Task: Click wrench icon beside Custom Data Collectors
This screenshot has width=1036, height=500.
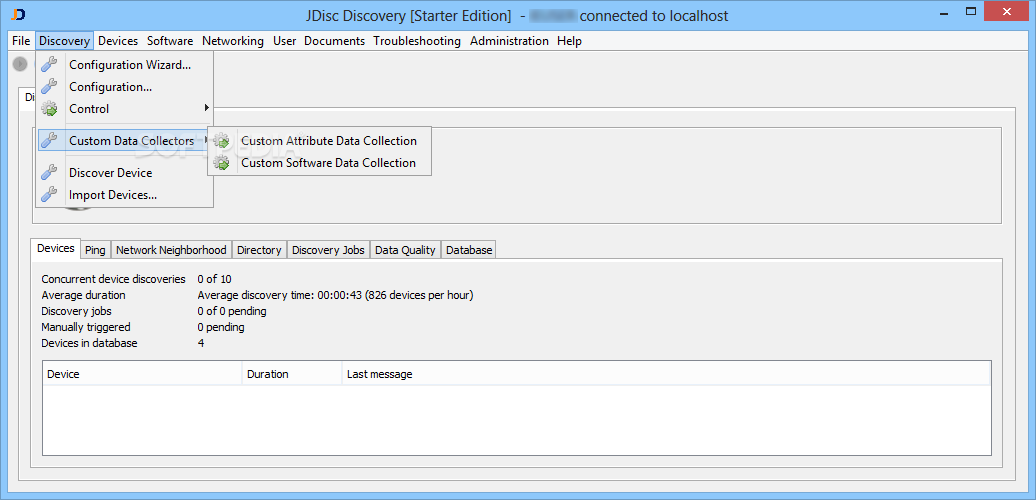Action: pyautogui.click(x=49, y=141)
